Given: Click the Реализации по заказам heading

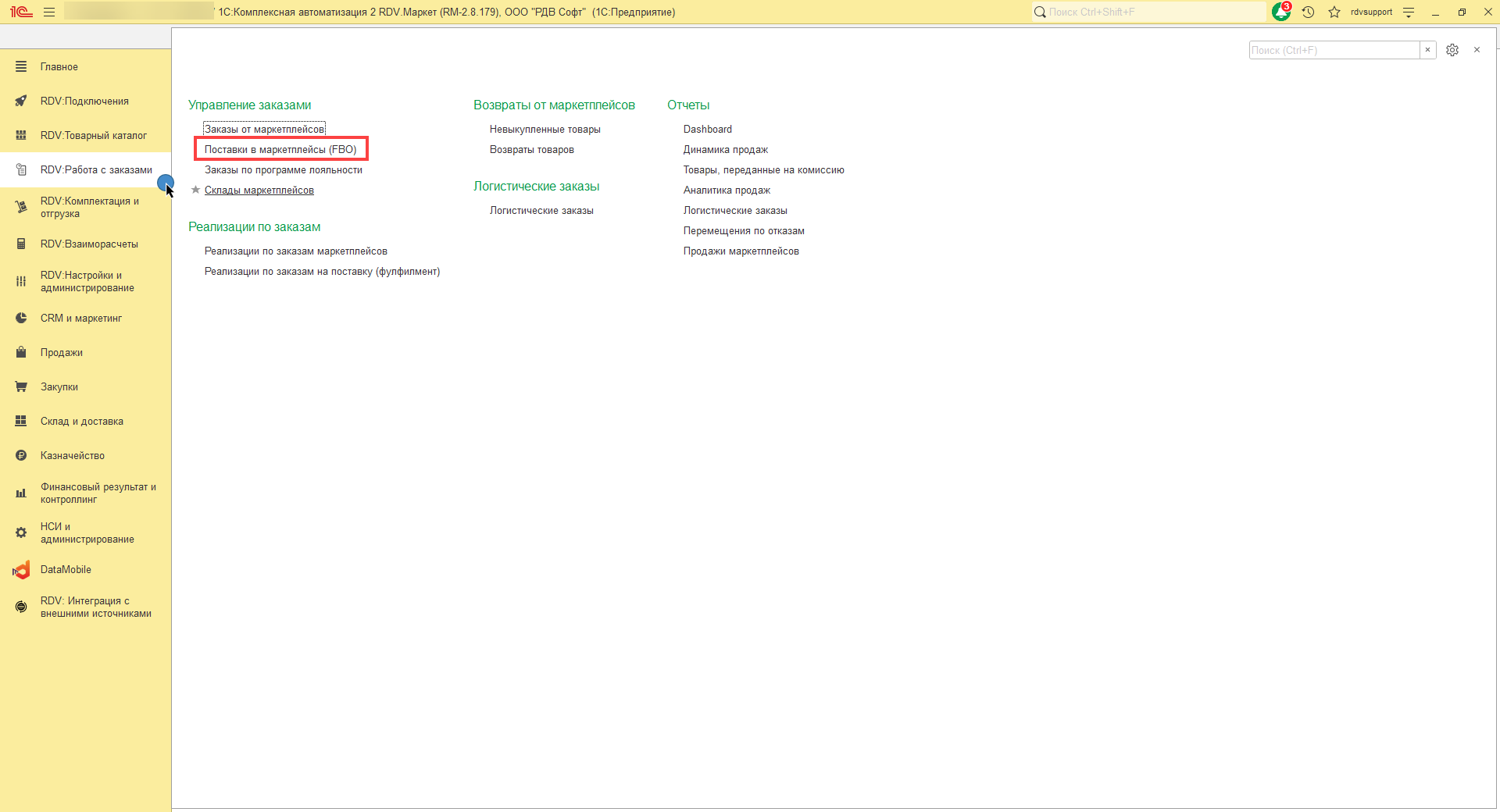Looking at the screenshot, I should [255, 227].
